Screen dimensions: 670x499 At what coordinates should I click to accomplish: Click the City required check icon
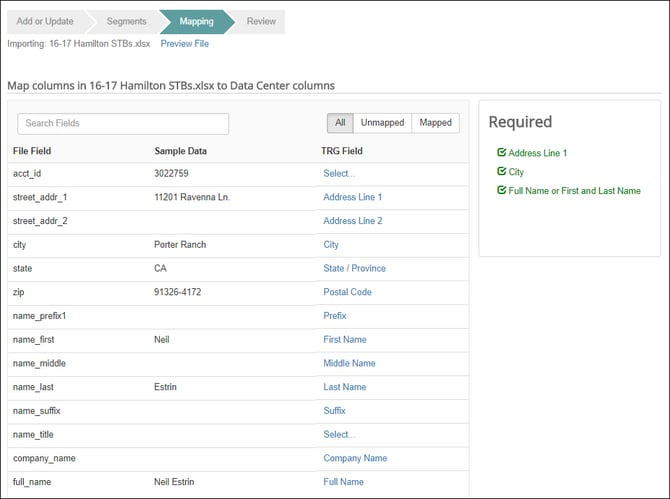pos(502,171)
